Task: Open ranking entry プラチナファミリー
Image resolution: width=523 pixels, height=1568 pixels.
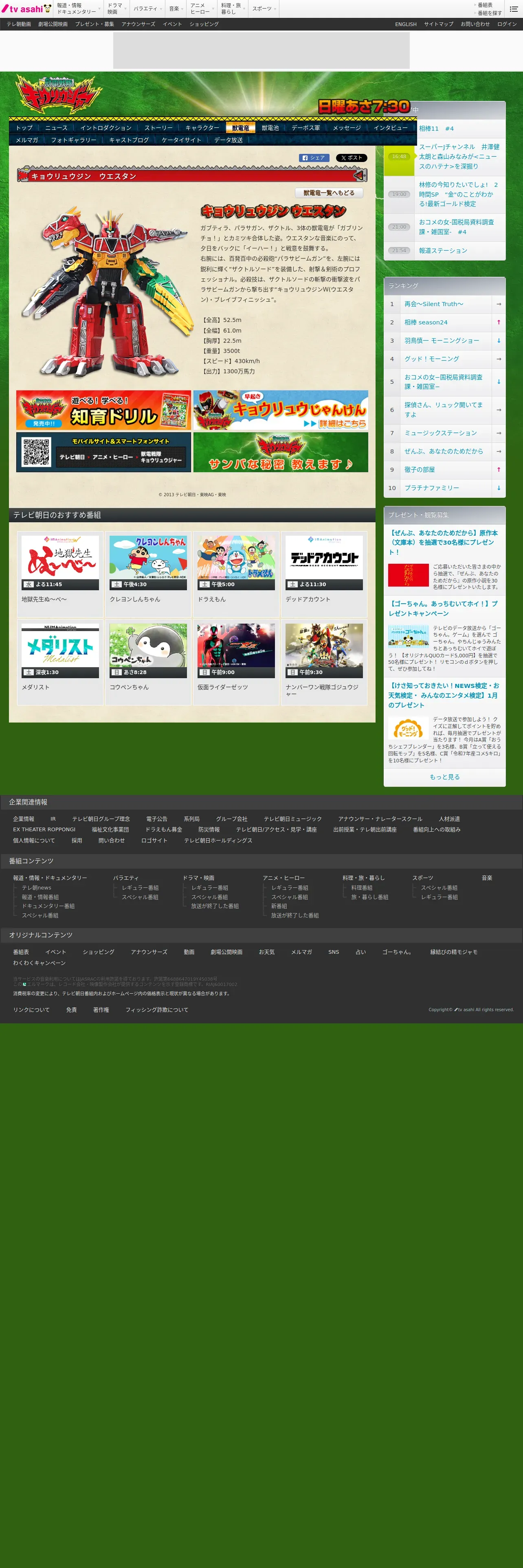Action: [432, 488]
